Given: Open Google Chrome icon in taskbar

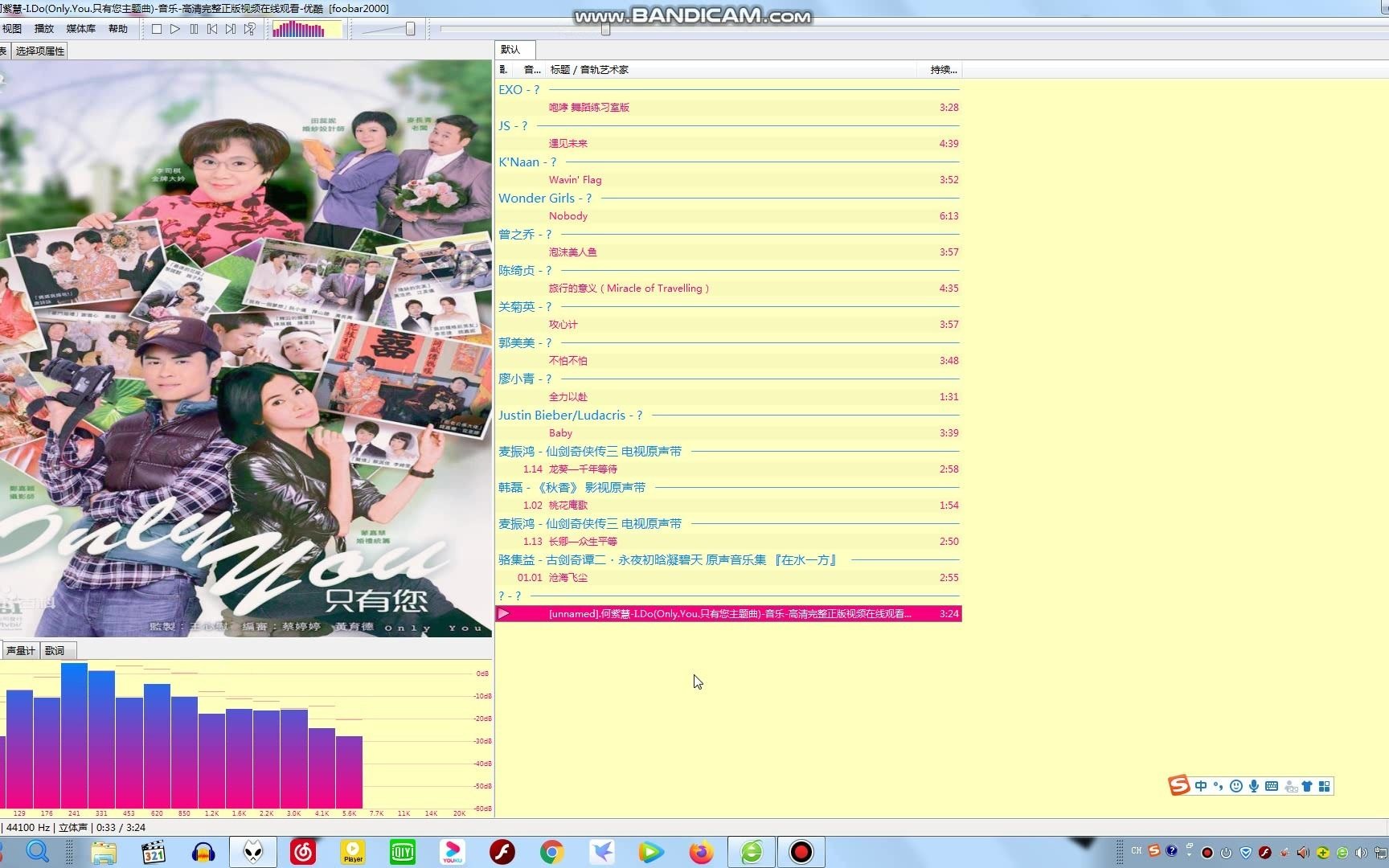Looking at the screenshot, I should coord(551,852).
